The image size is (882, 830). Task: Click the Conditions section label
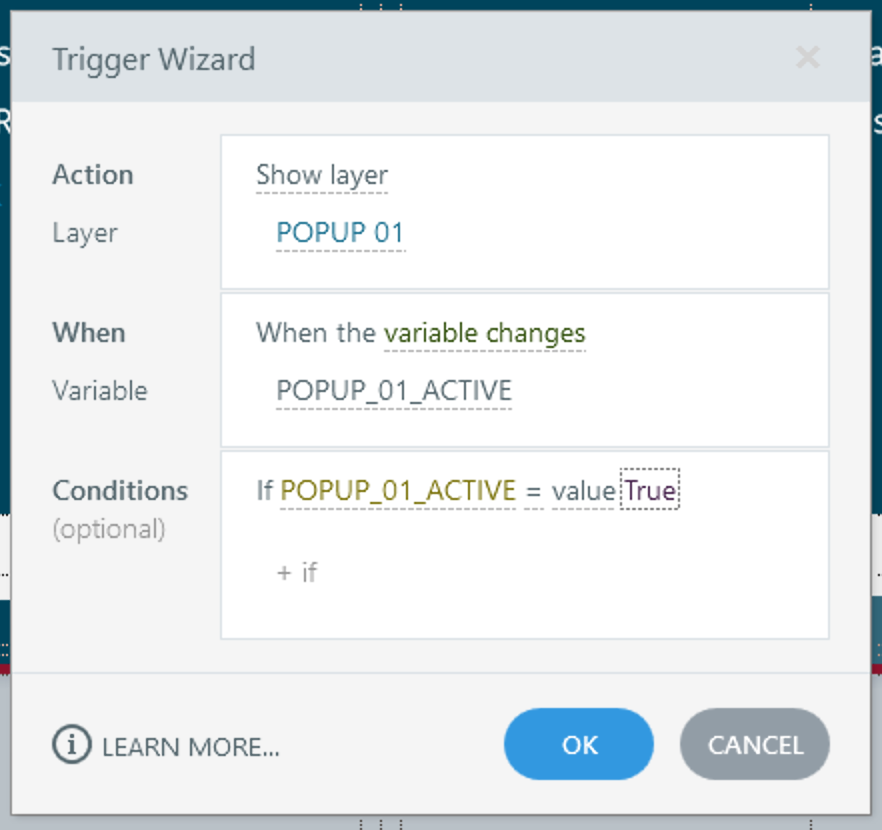pos(120,491)
